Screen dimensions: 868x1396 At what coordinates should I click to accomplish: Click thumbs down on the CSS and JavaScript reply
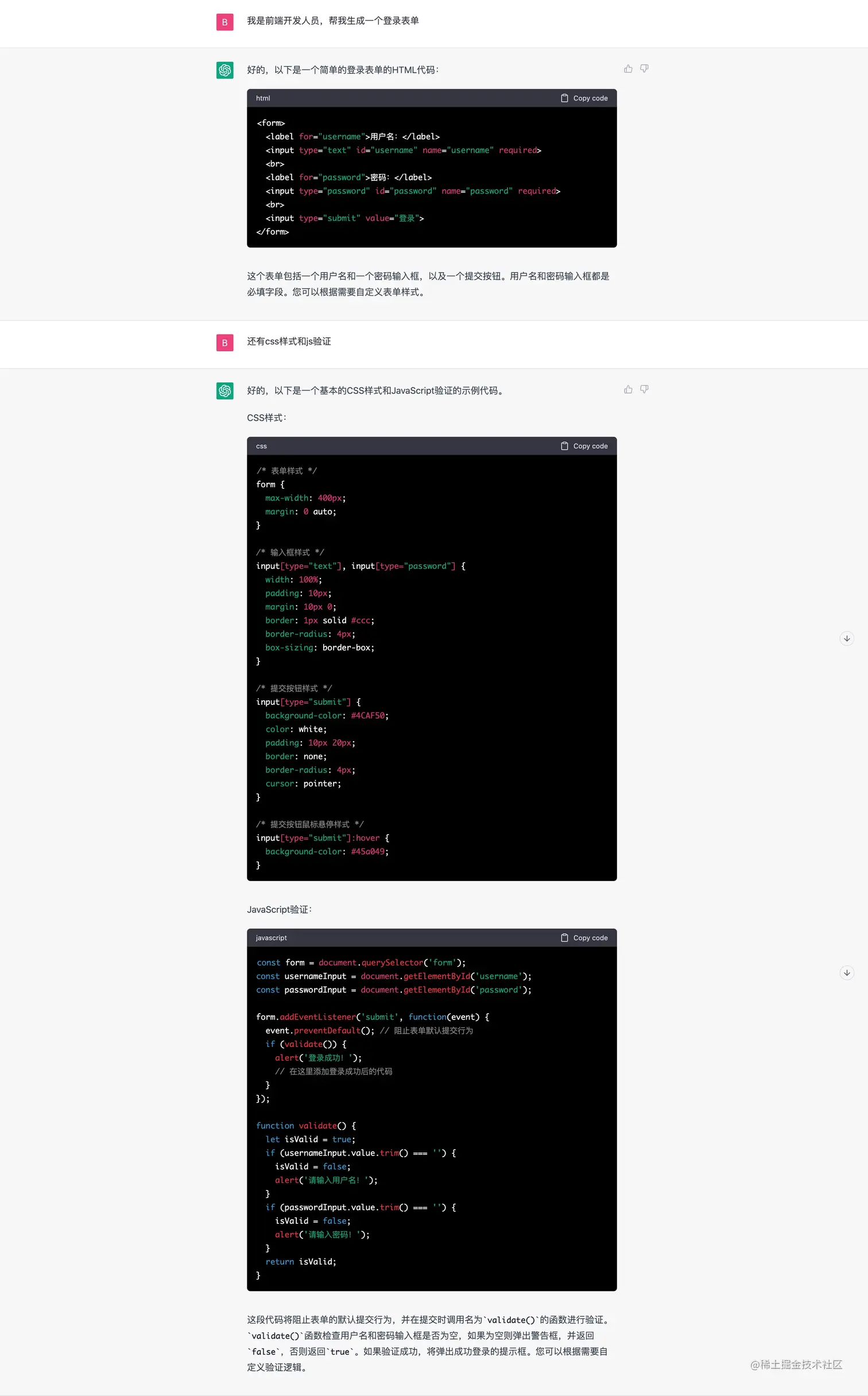pos(644,390)
